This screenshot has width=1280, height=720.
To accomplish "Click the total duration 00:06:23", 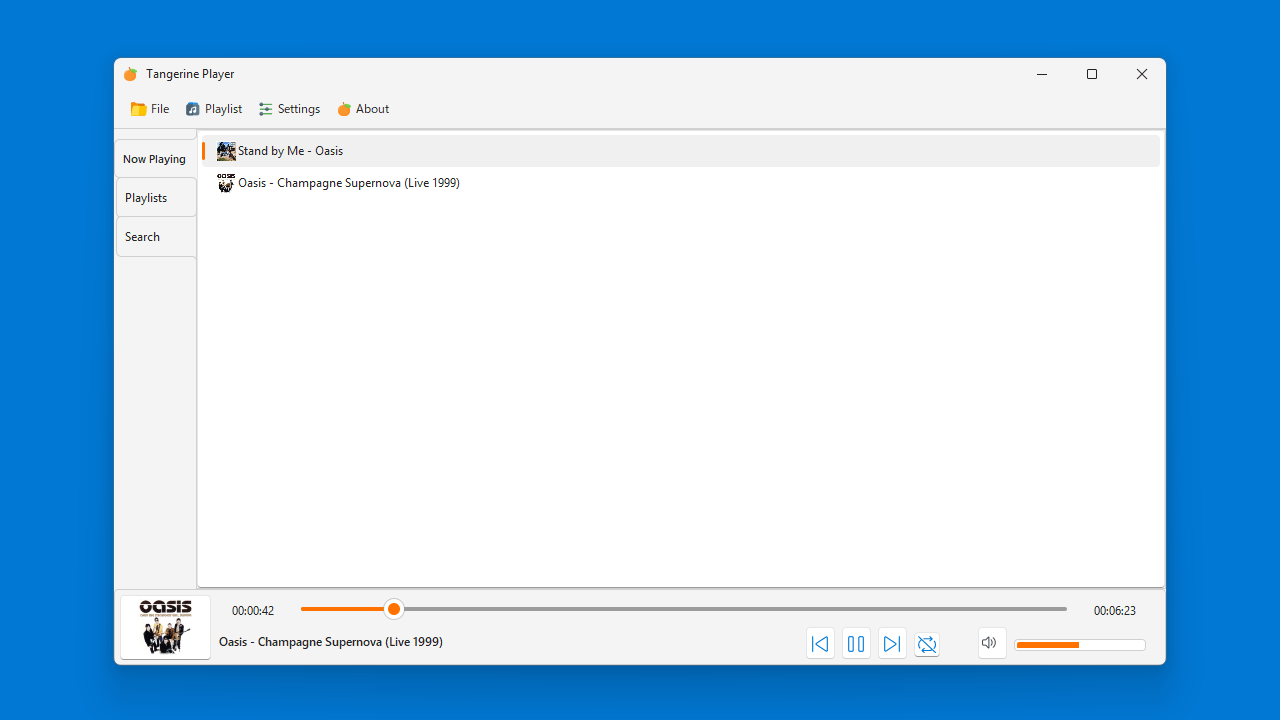I will click(x=1115, y=611).
